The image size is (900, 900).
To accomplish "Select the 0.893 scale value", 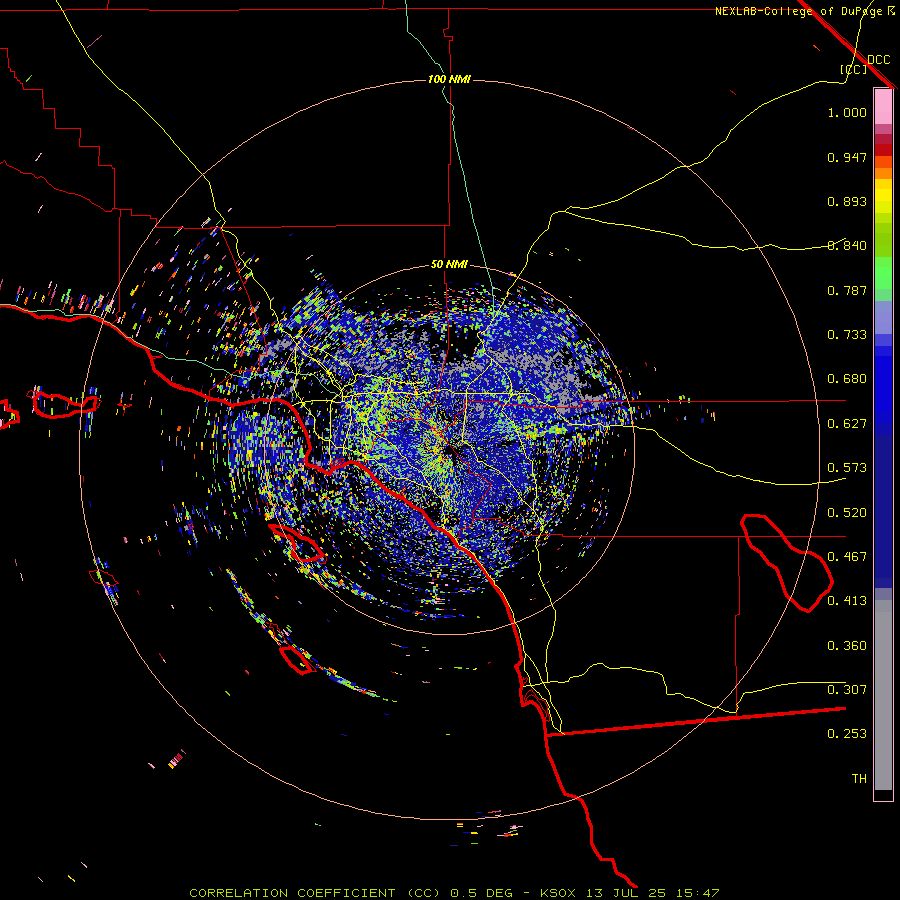I will [x=847, y=201].
